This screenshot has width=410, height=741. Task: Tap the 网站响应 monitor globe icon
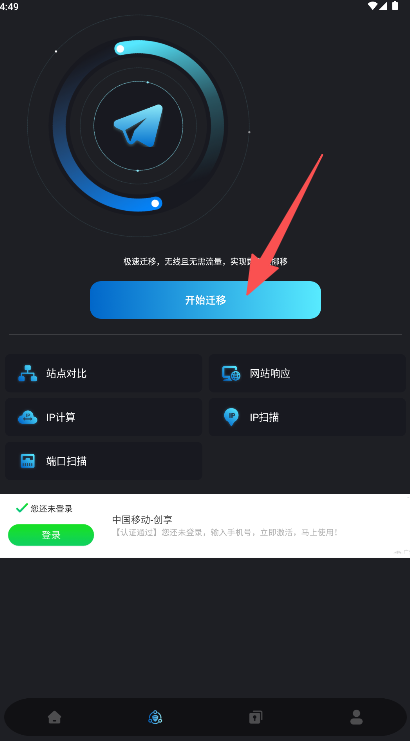[231, 373]
